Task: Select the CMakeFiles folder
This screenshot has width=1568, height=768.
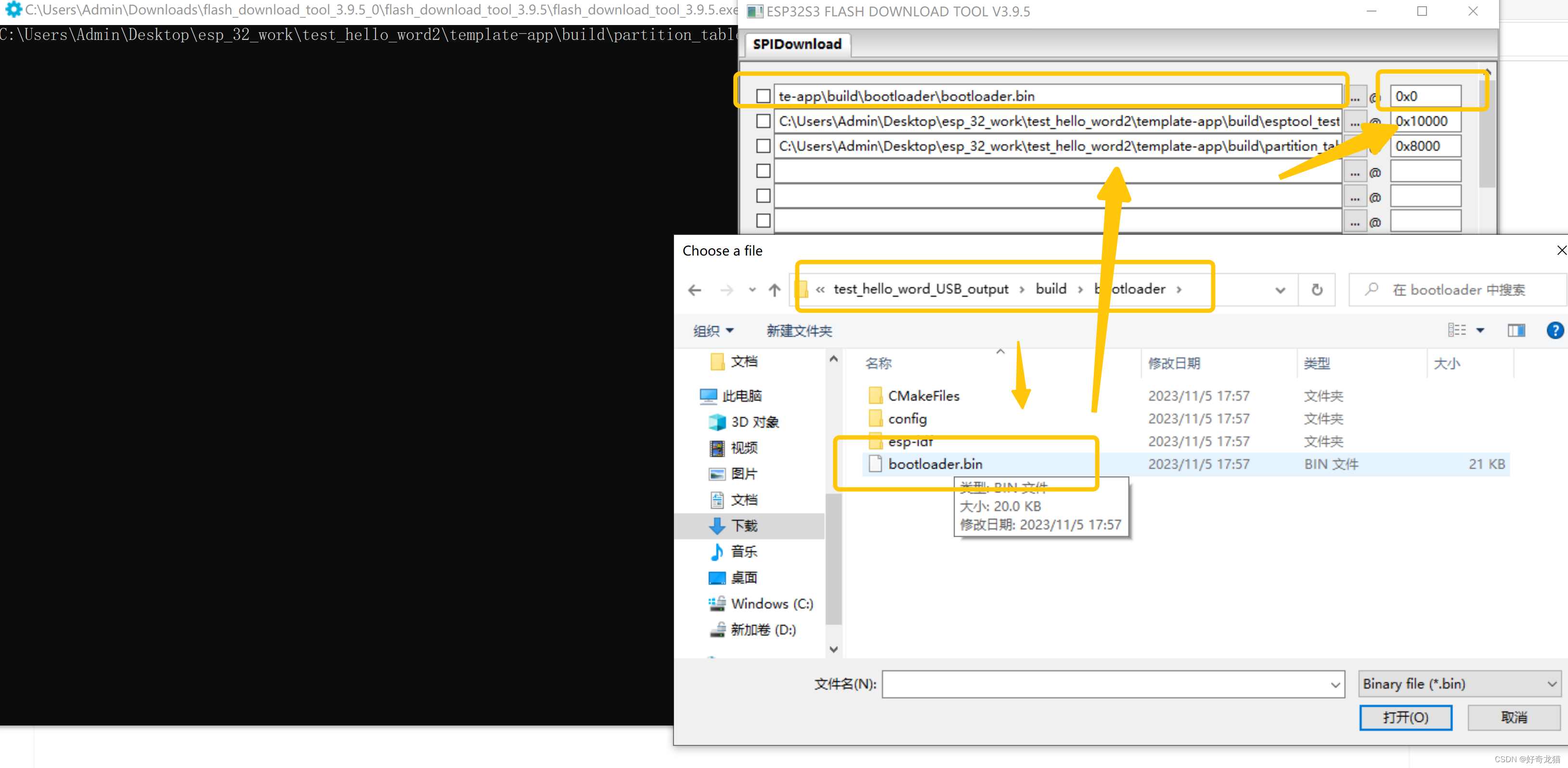Action: coord(923,396)
